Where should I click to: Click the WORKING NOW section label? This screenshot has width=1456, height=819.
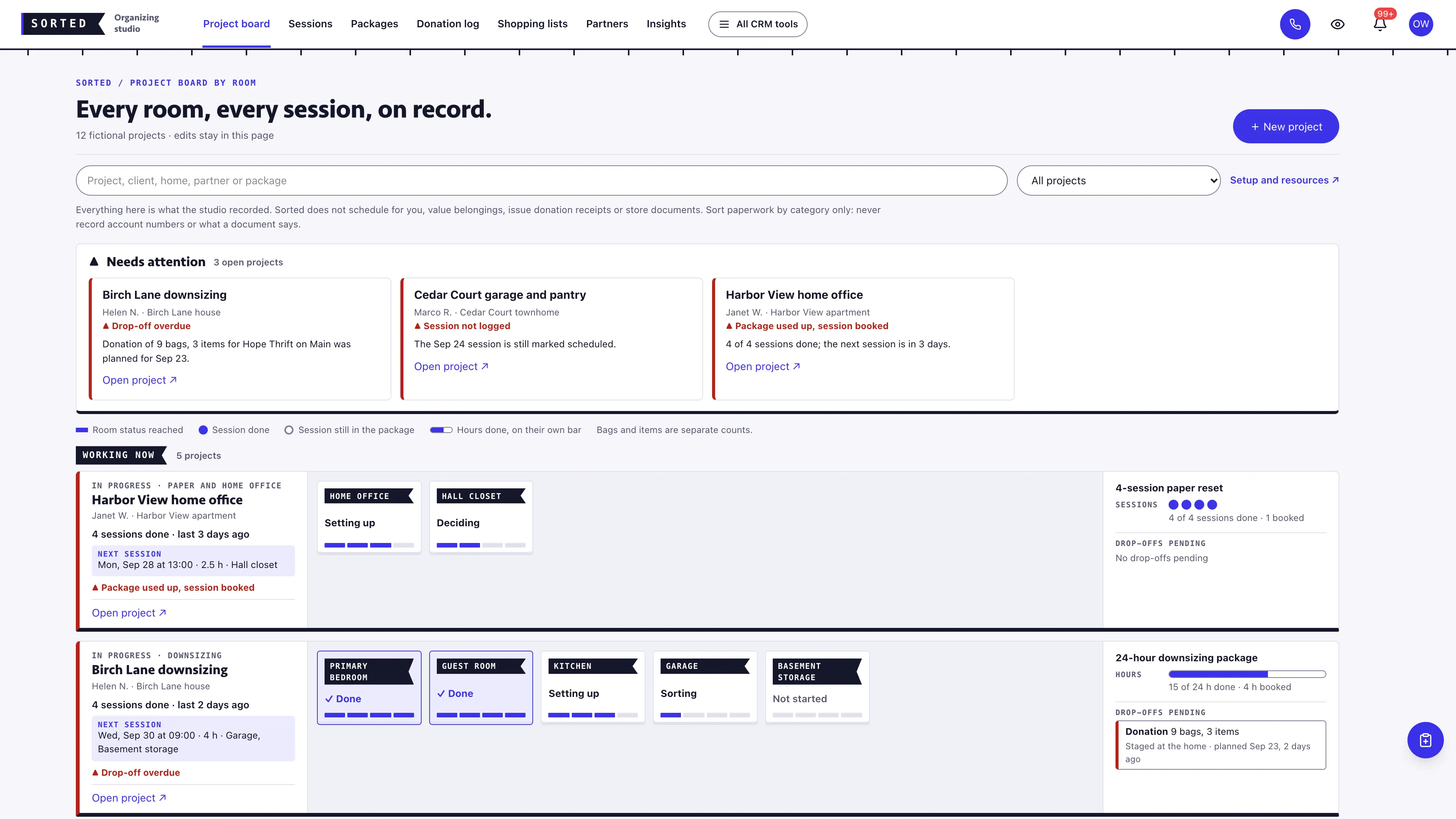pos(121,455)
